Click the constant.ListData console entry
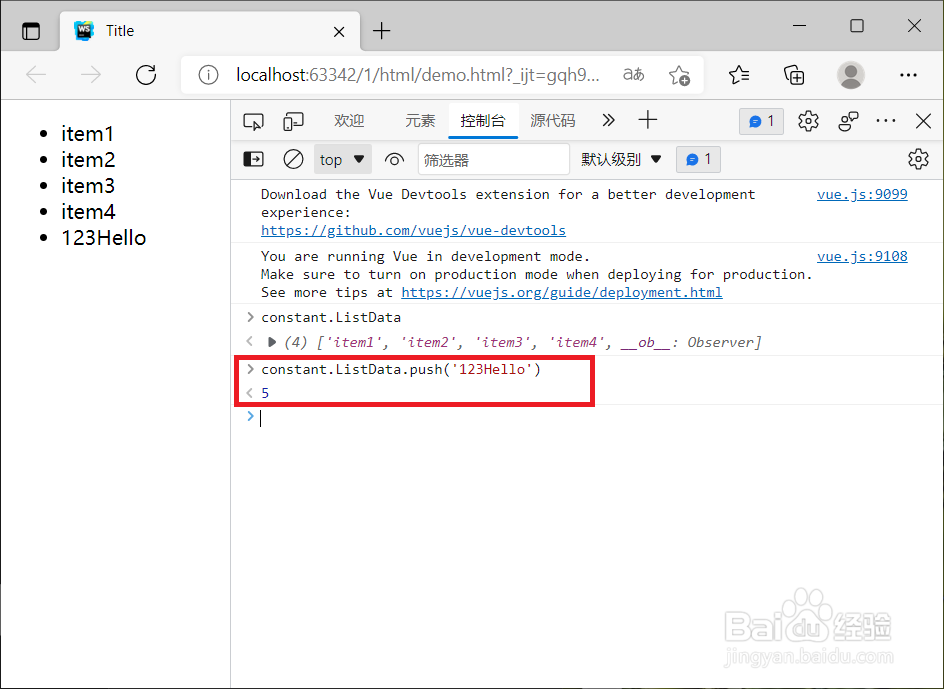This screenshot has width=944, height=689. click(x=331, y=317)
